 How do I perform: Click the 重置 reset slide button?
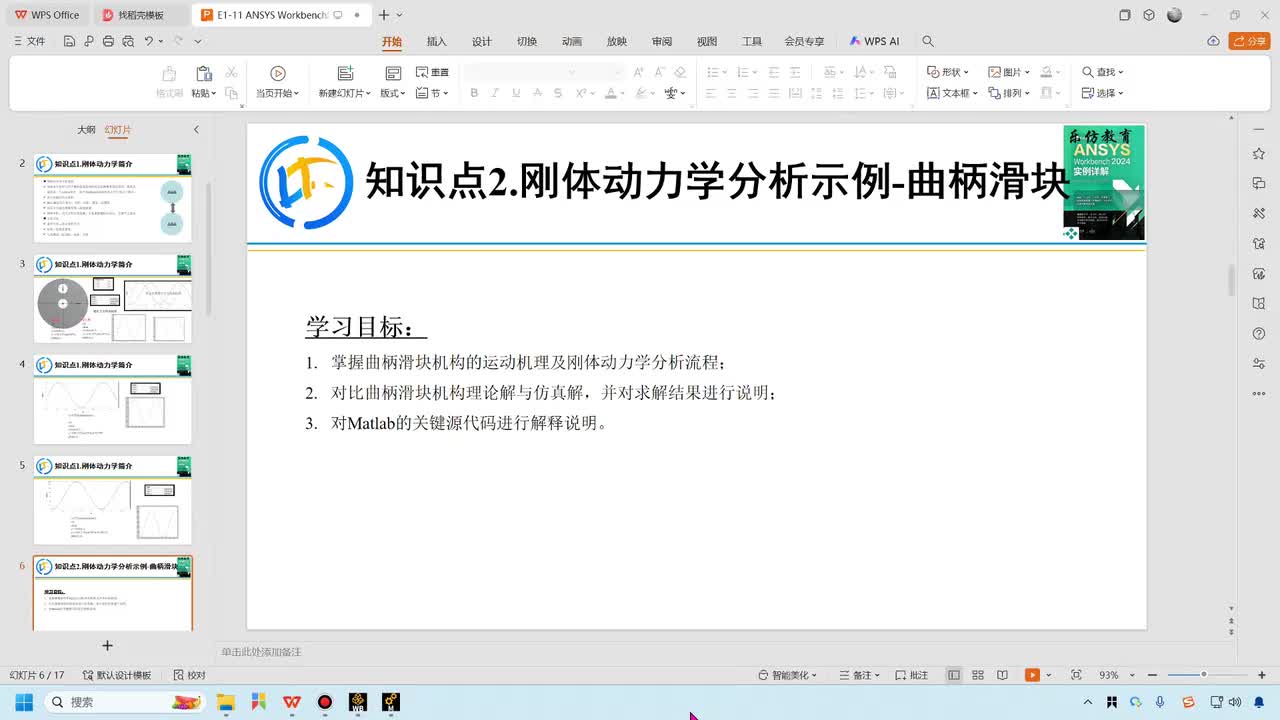click(432, 72)
